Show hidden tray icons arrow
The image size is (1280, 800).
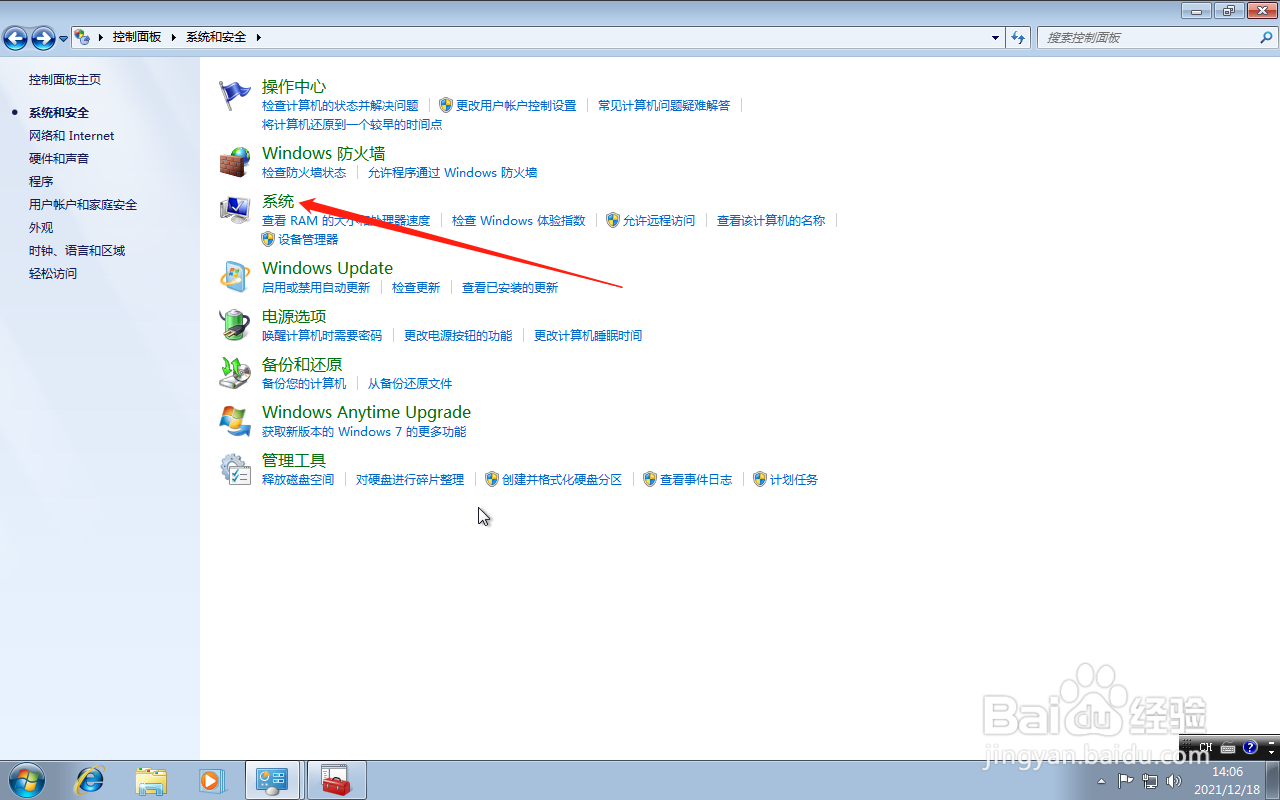tap(1103, 780)
